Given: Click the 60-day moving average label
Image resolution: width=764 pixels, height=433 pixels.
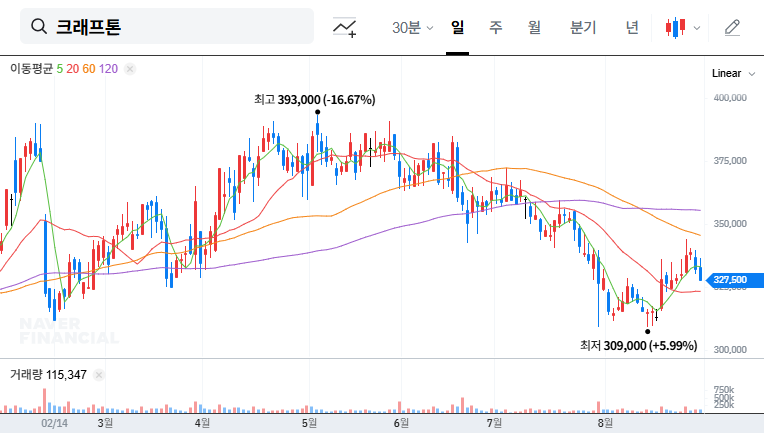Looking at the screenshot, I should pyautogui.click(x=89, y=69).
